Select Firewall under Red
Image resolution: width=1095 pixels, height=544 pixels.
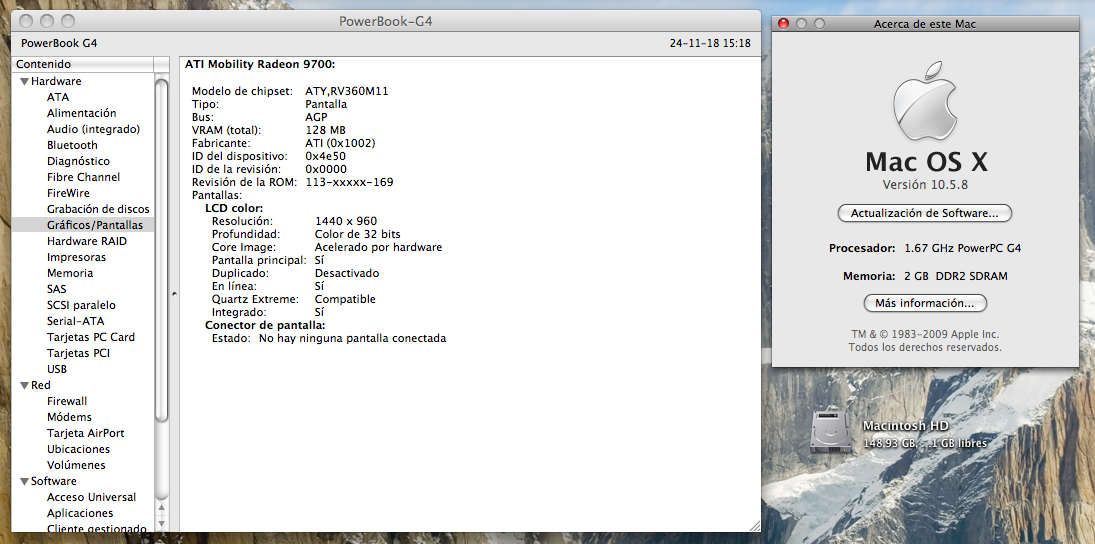[x=67, y=402]
